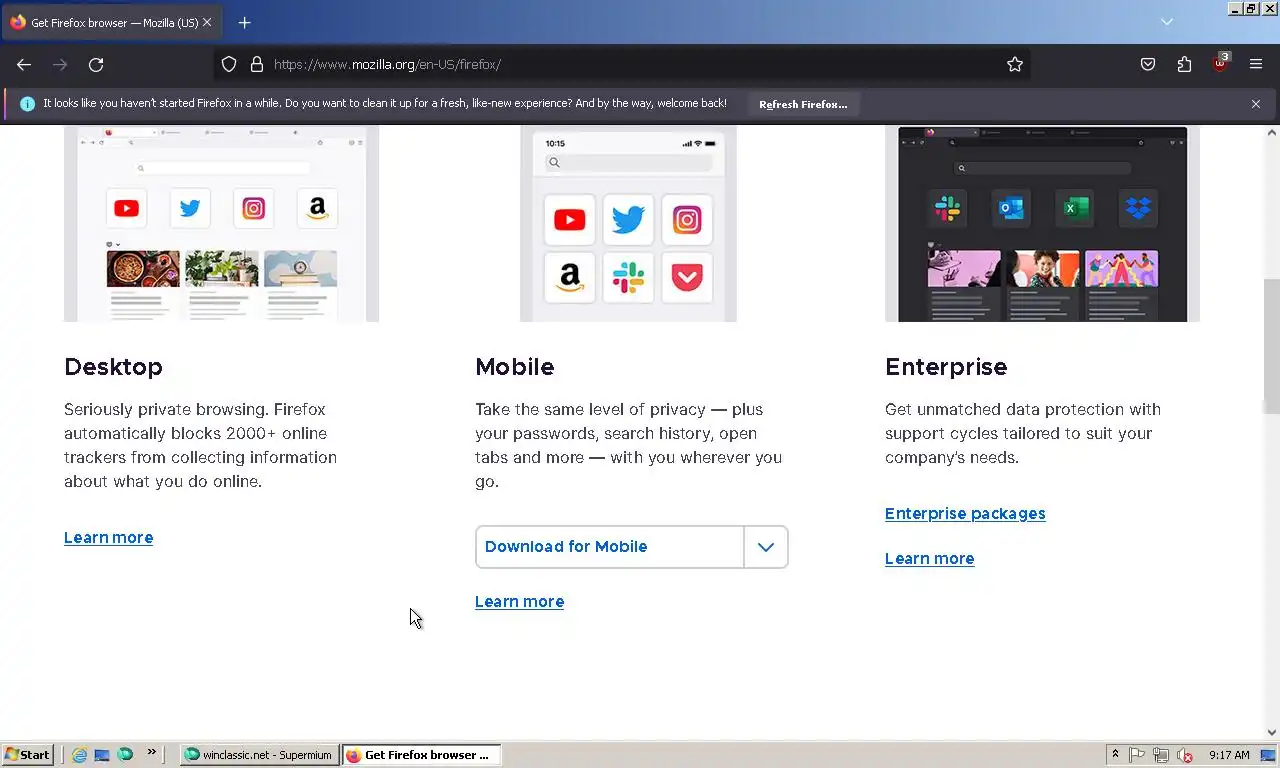Launch Internet Explorer from quick launch

79,755
